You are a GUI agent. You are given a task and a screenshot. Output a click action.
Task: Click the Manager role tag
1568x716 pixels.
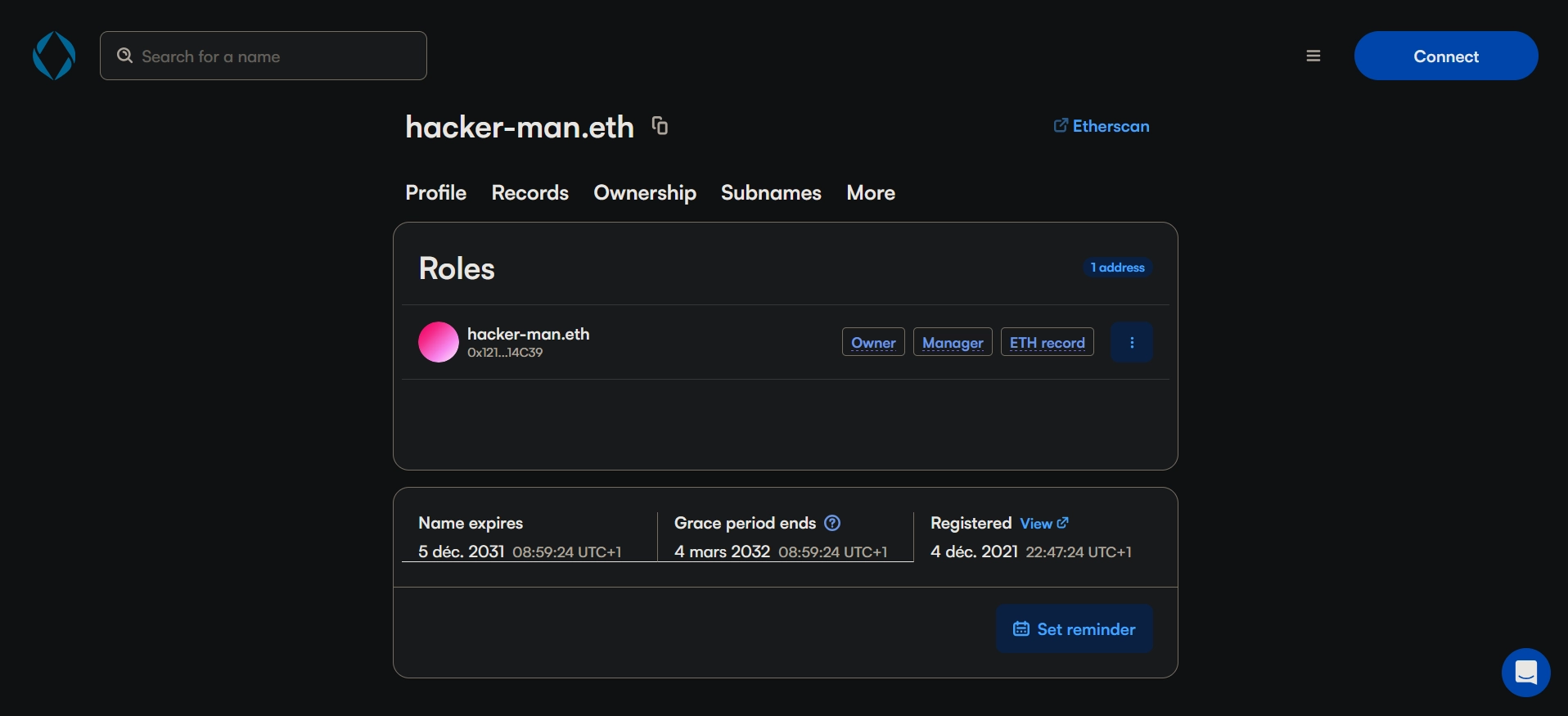(x=952, y=342)
